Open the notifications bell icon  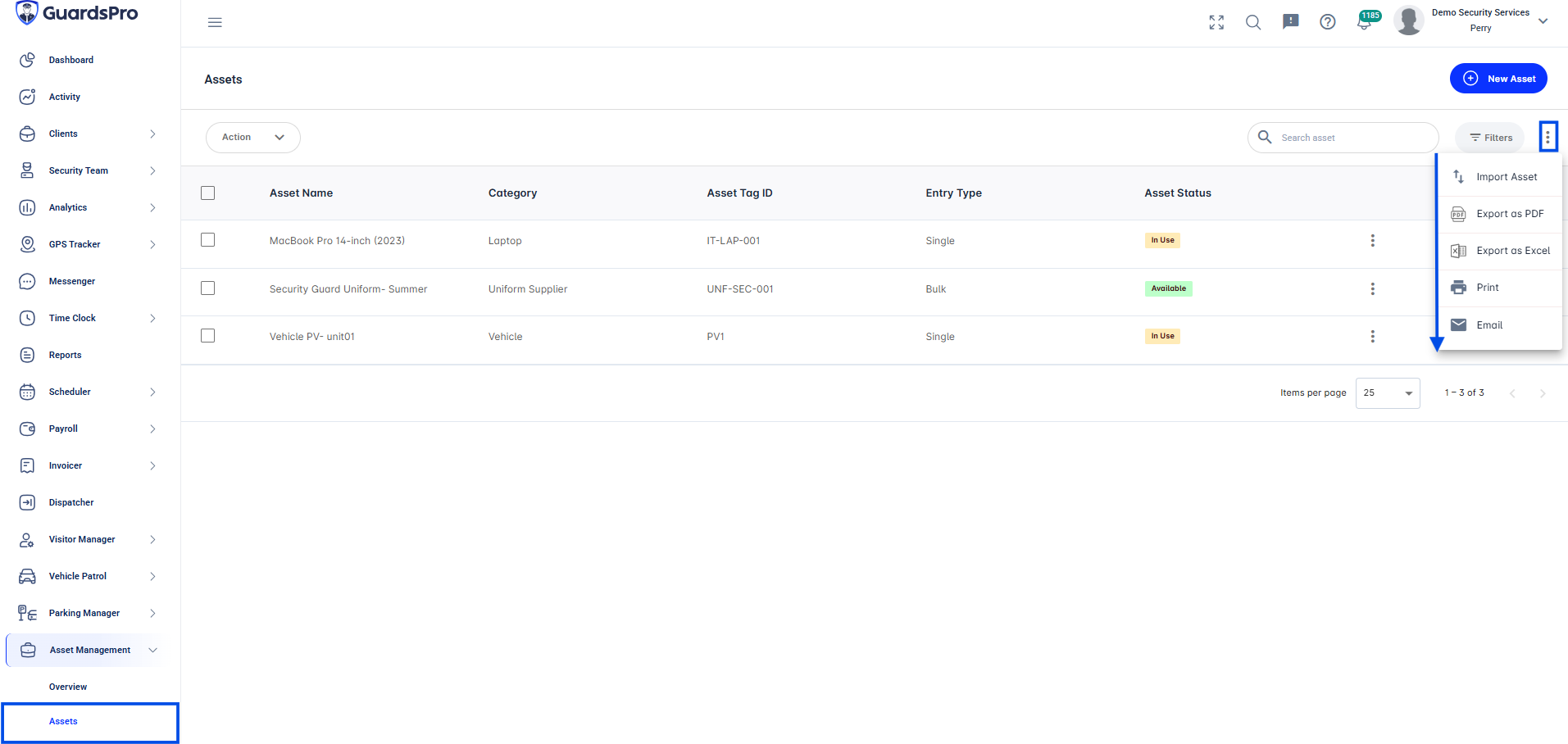1365,22
